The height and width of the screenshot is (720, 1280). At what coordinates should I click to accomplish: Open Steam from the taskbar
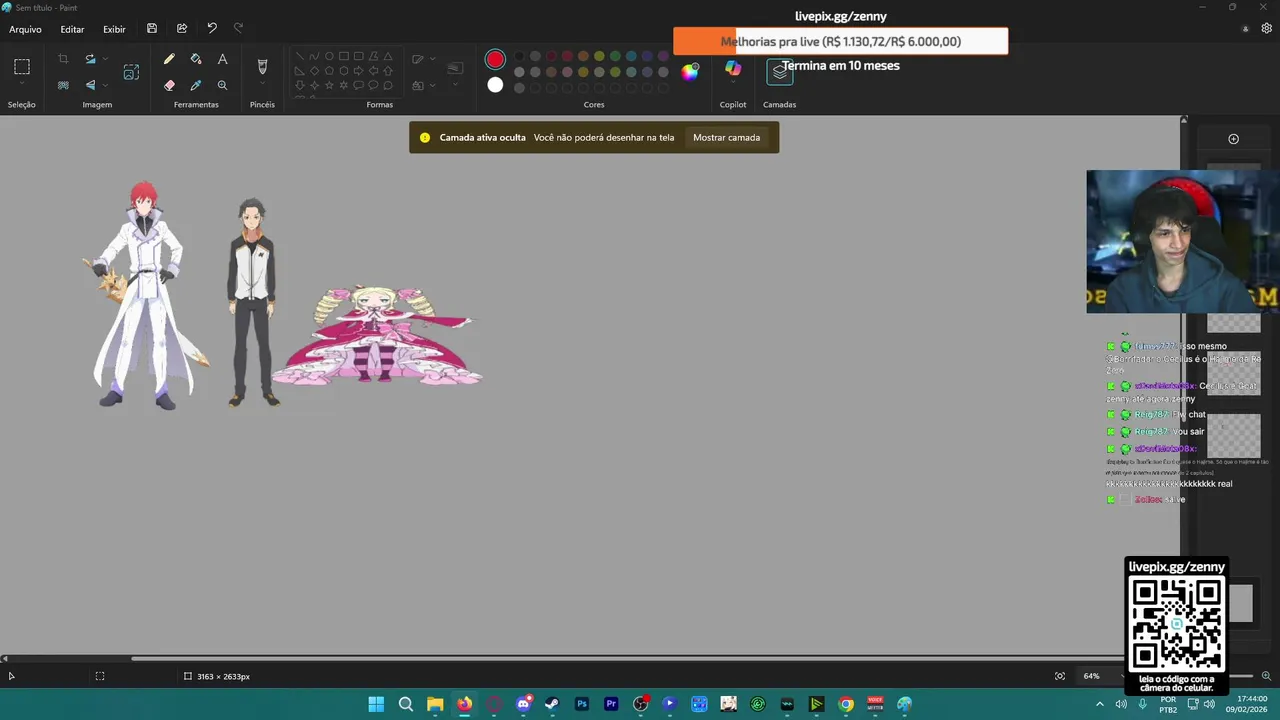pos(552,704)
